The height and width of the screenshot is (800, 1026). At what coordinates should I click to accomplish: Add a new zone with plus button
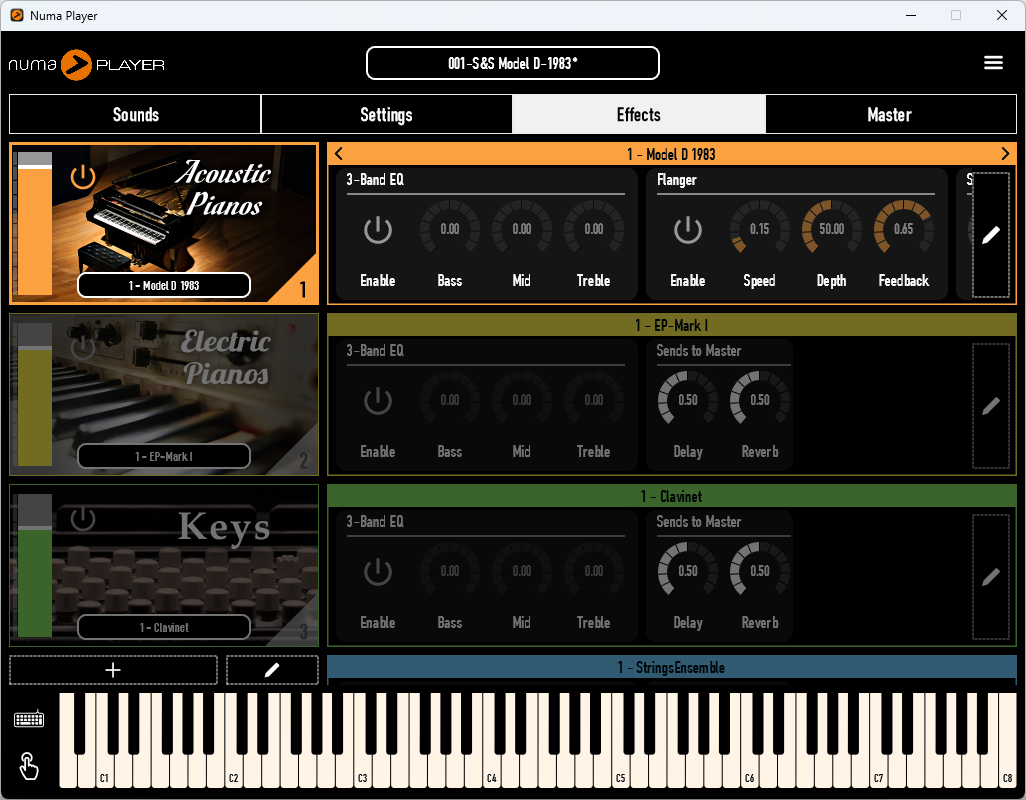[113, 670]
